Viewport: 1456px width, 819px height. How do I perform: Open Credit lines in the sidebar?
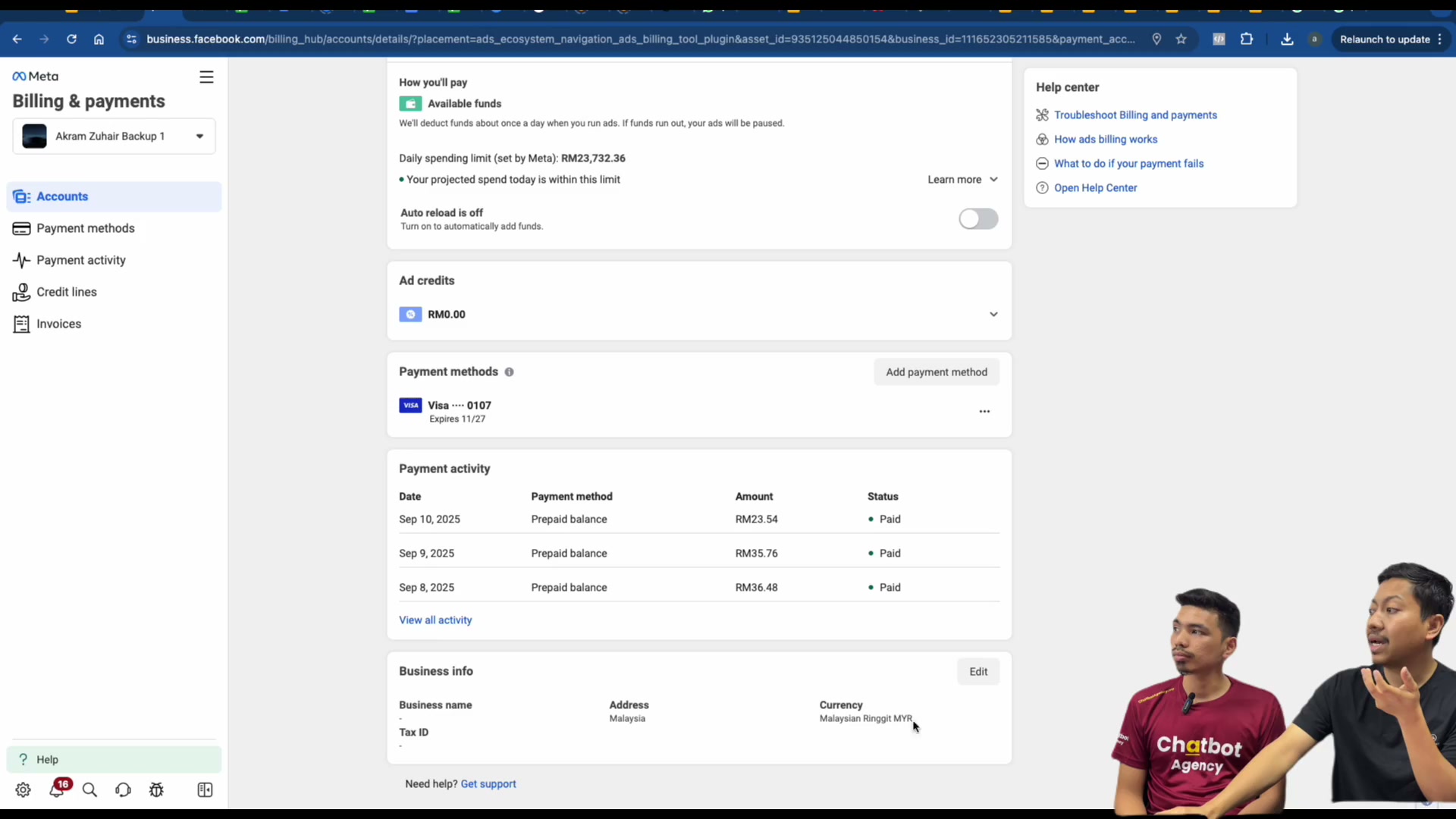114,292
